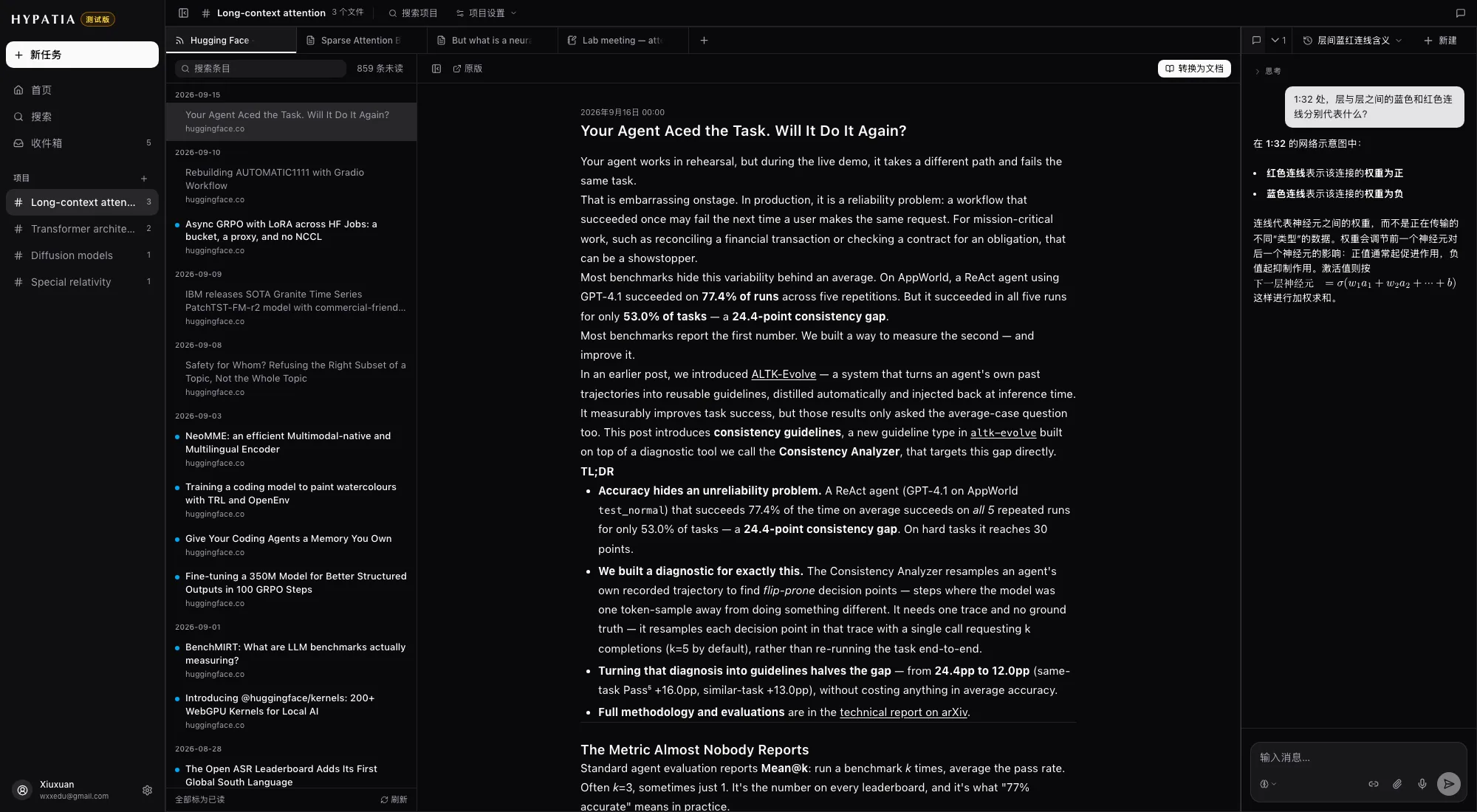Open the 收件箱 inbox
The height and width of the screenshot is (812, 1477).
point(82,143)
